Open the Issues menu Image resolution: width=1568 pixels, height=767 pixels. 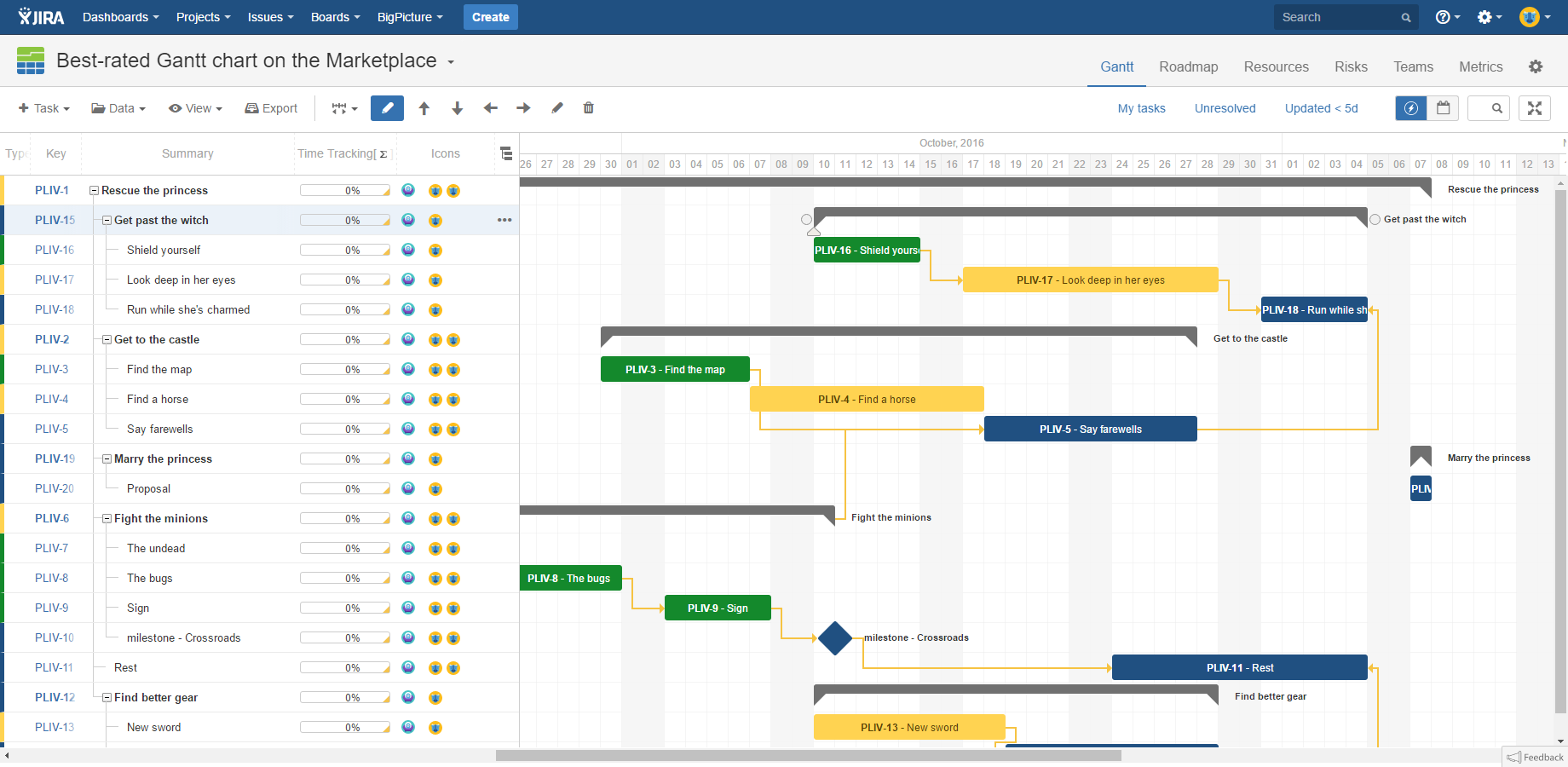tap(271, 17)
